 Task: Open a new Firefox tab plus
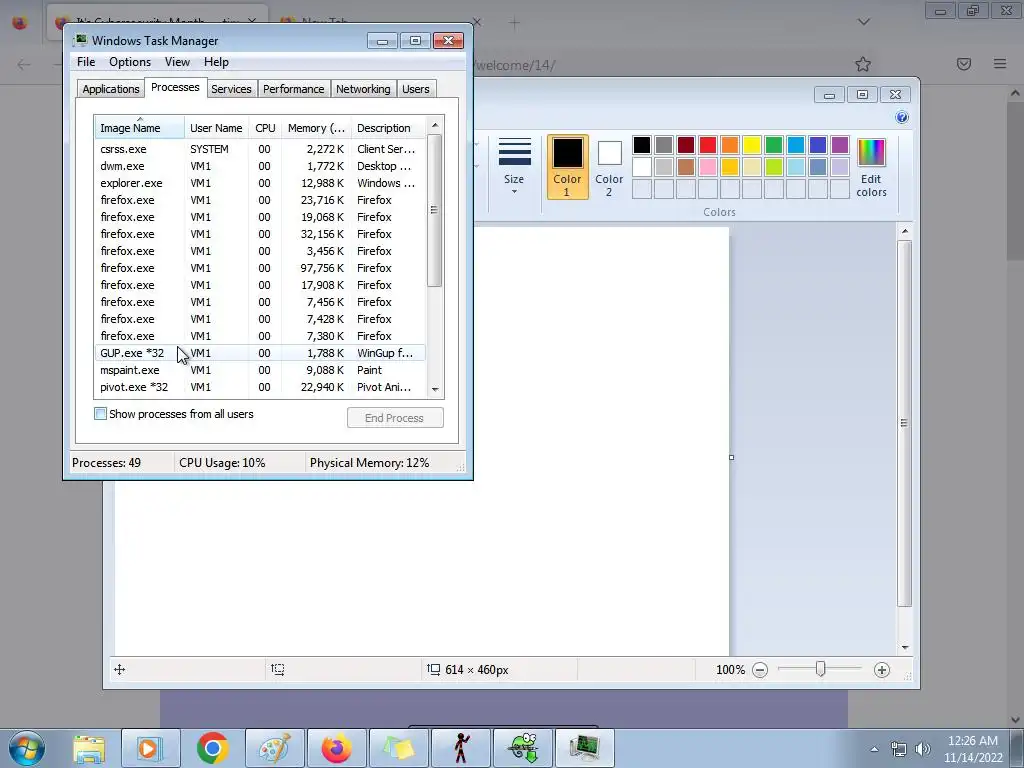(515, 23)
